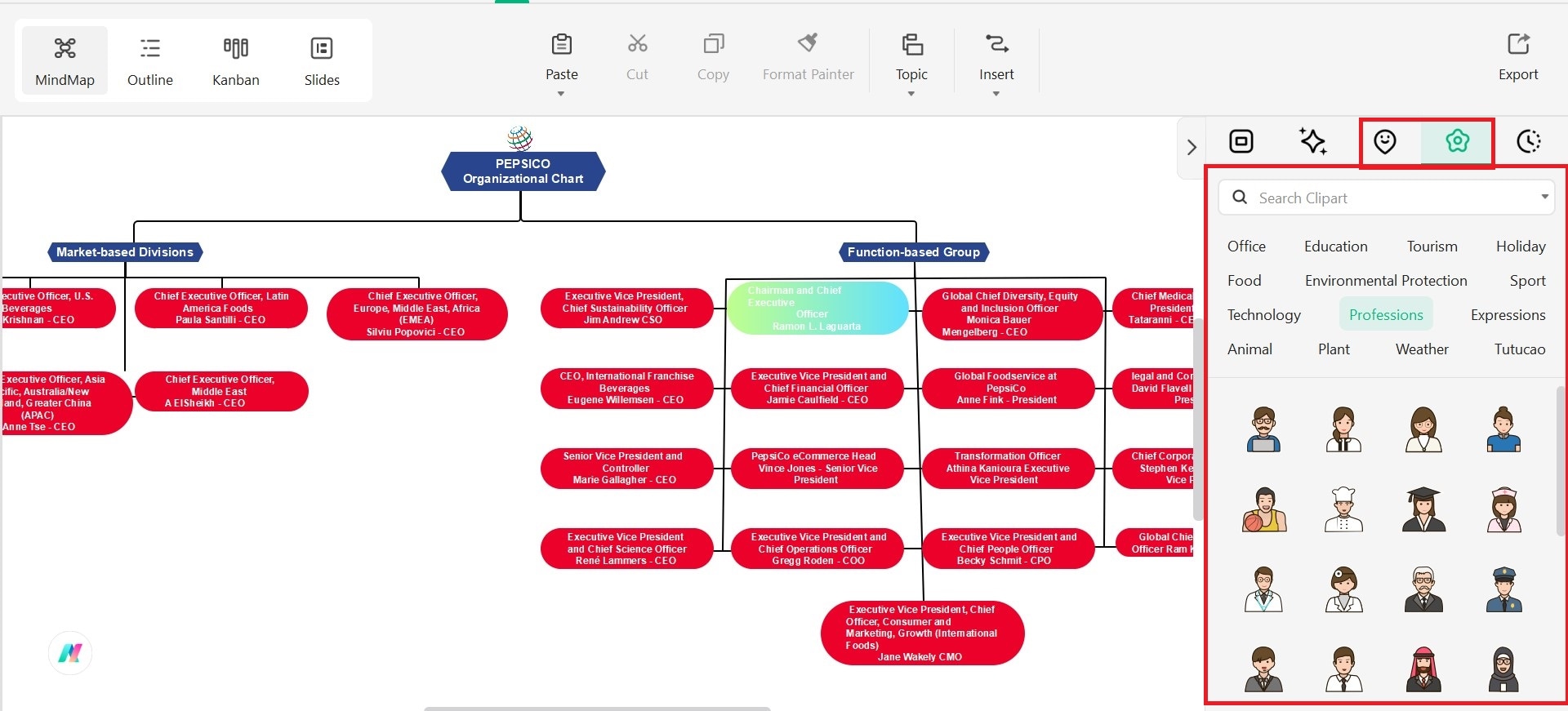Open the Food clipart category

click(1244, 281)
